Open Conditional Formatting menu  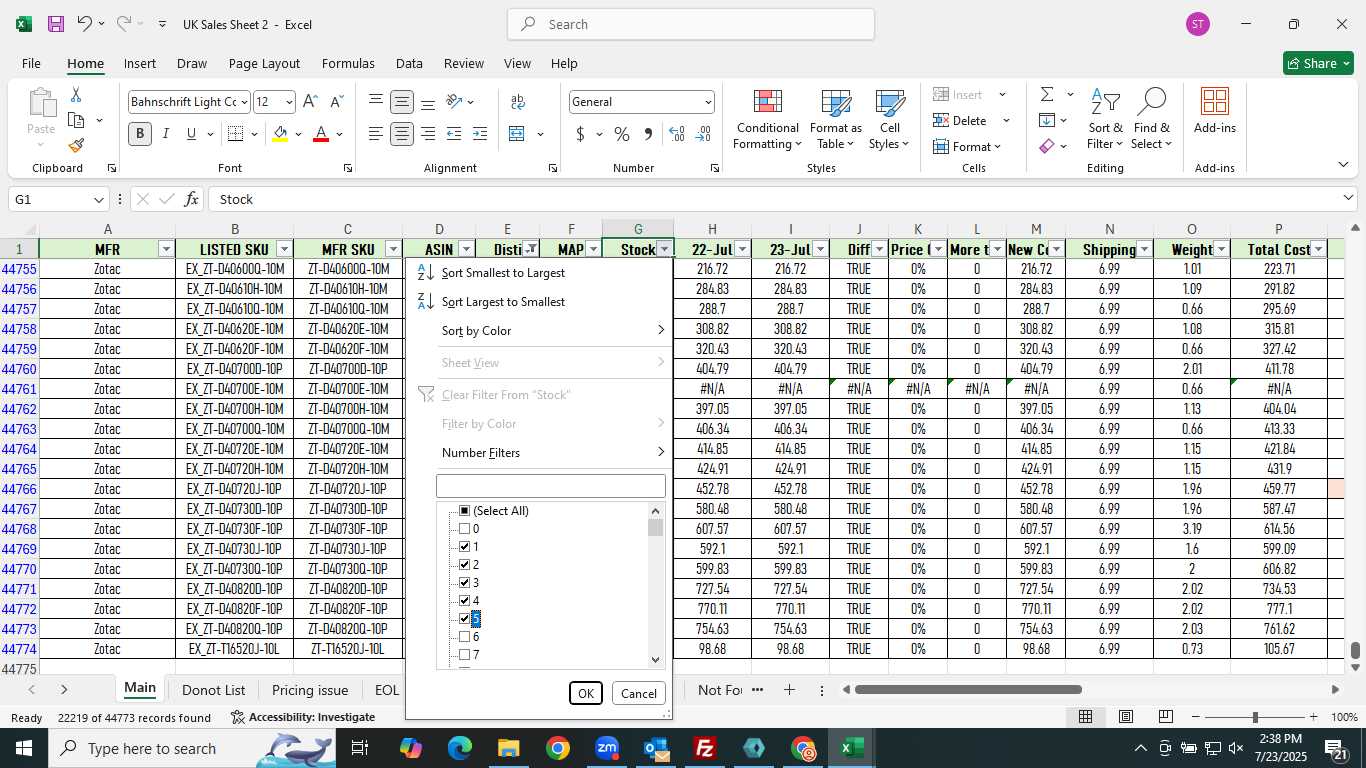click(x=767, y=120)
